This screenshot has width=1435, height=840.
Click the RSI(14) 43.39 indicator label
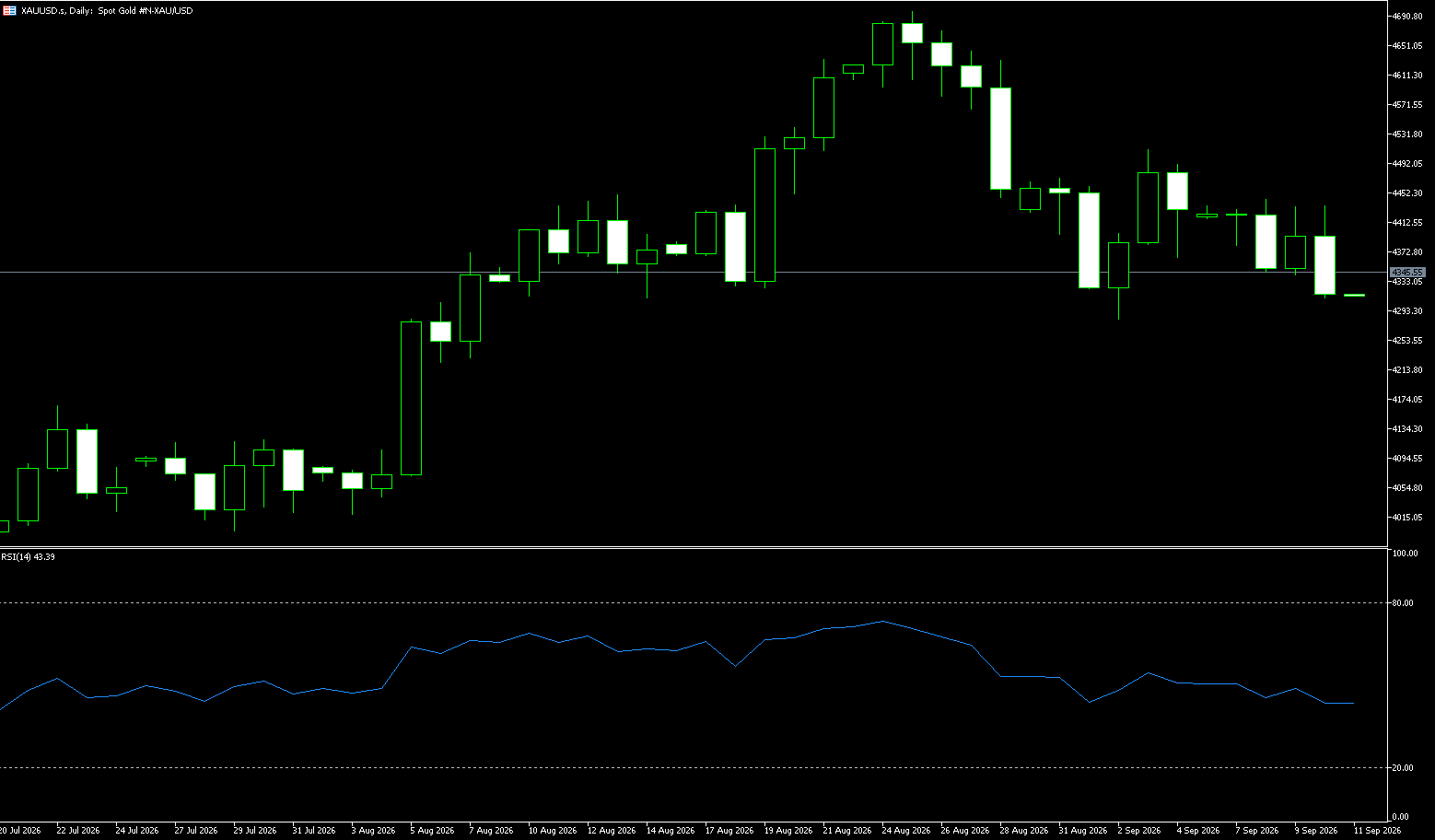pyautogui.click(x=28, y=556)
